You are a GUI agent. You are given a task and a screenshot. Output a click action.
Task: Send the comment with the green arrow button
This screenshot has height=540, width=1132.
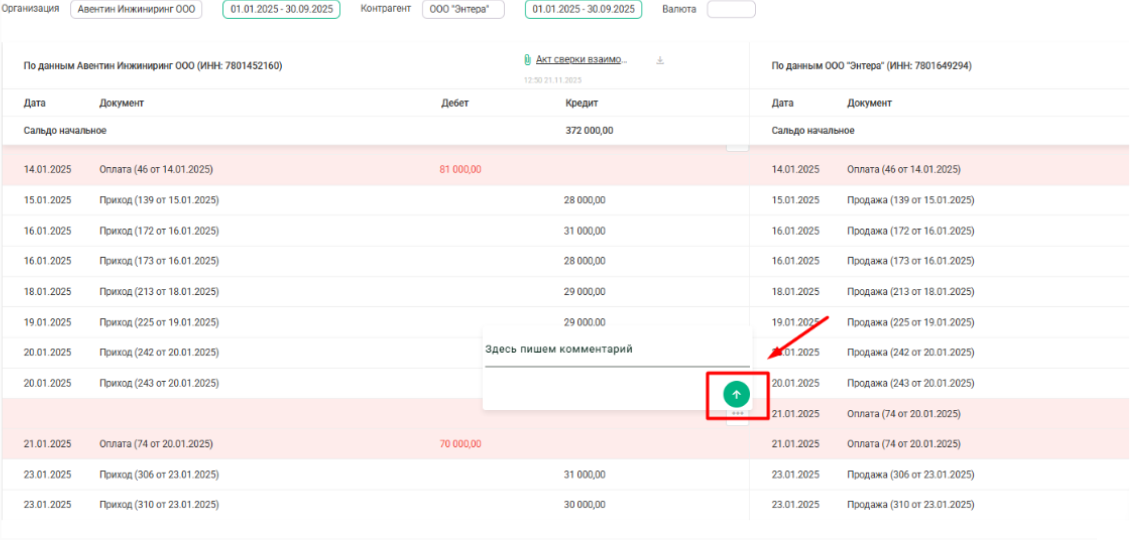pyautogui.click(x=736, y=394)
